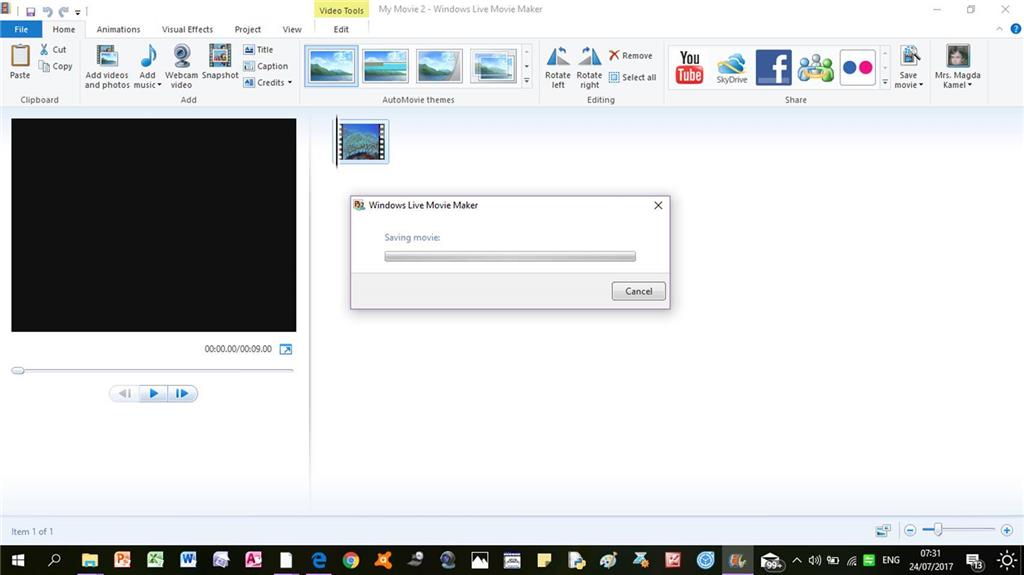This screenshot has width=1024, height=575.
Task: Add a Title to the movie
Action: (258, 50)
